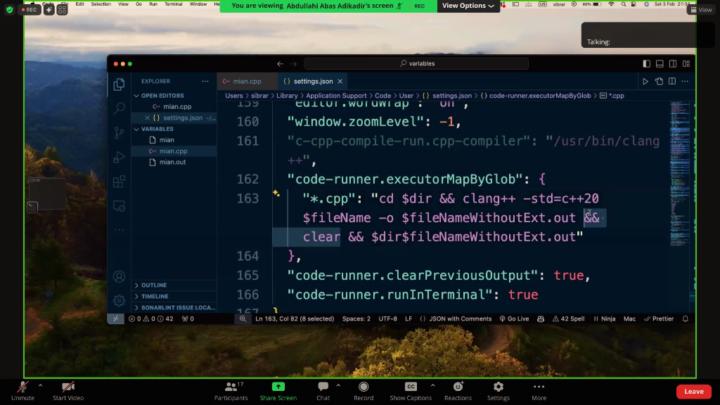This screenshot has height=405, width=720.
Task: Select mian.out file in Explorer tree
Action: (x=172, y=161)
